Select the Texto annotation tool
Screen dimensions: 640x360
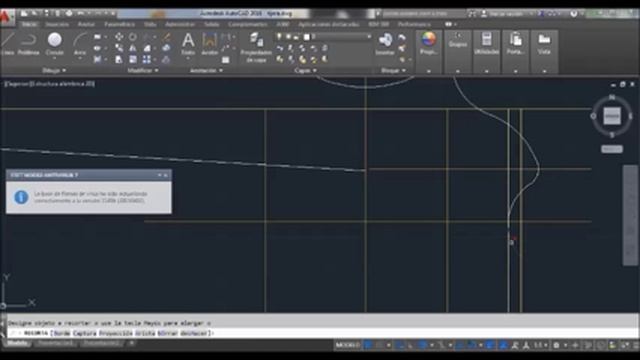click(188, 44)
